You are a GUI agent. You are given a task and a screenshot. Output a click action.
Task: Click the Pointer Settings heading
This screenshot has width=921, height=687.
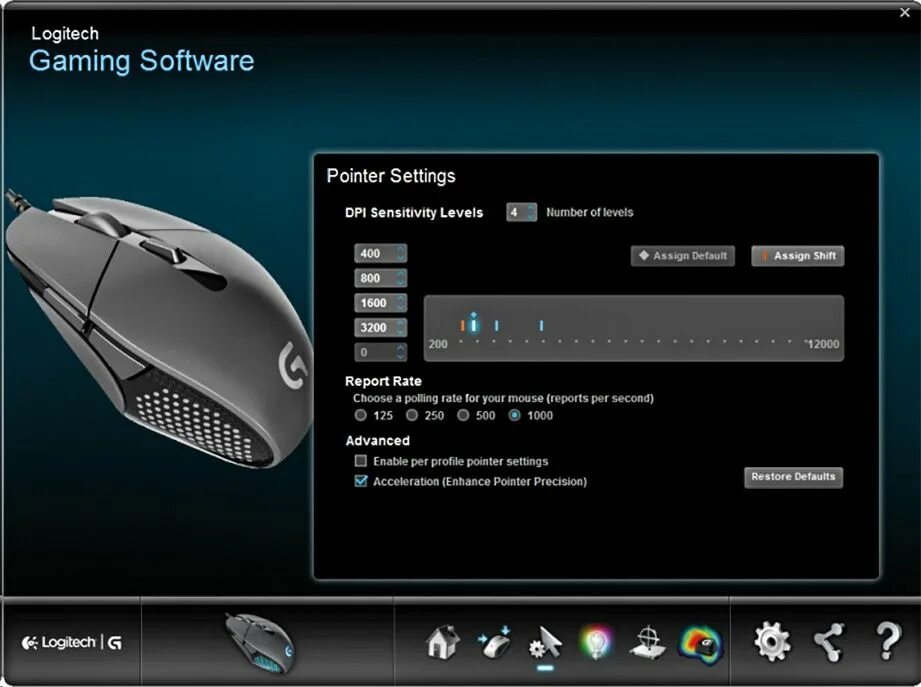391,176
